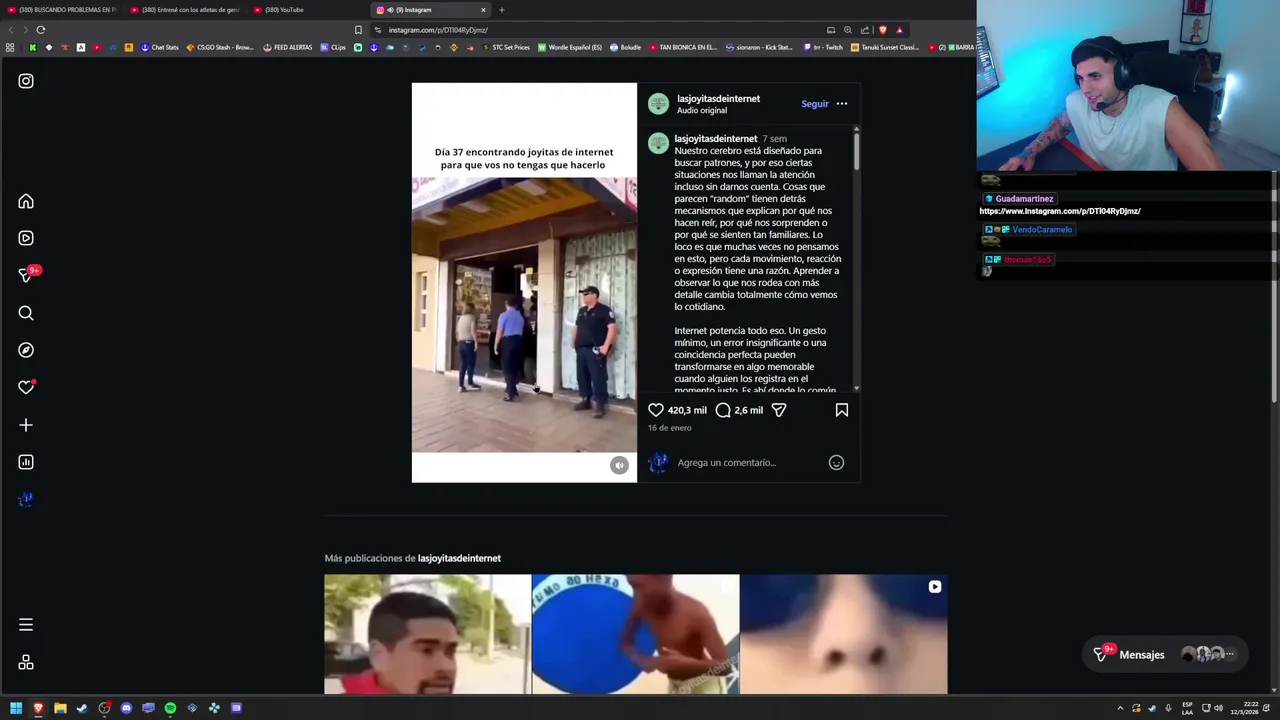Share the post with the paper plane icon
Screen dimensions: 1280x720
[779, 410]
